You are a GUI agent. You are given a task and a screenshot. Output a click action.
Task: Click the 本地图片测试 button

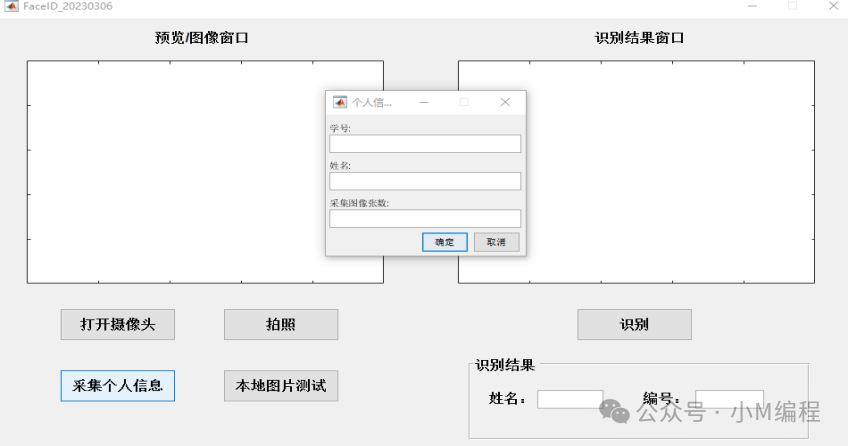point(281,385)
